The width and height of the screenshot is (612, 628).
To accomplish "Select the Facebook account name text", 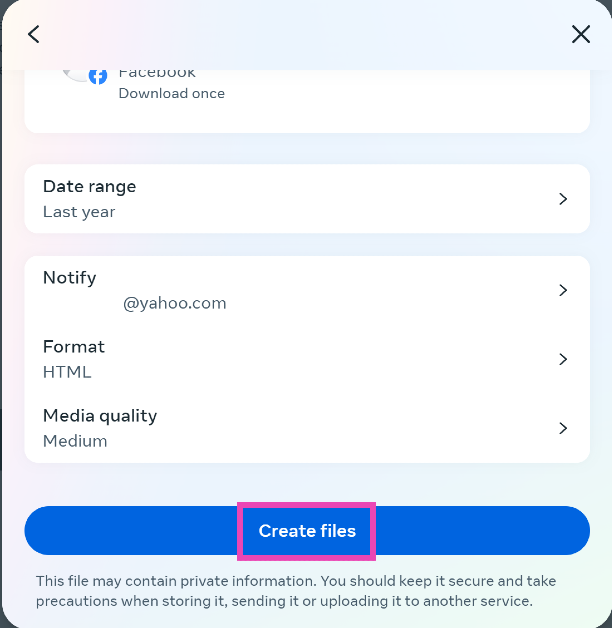I will coord(157,73).
